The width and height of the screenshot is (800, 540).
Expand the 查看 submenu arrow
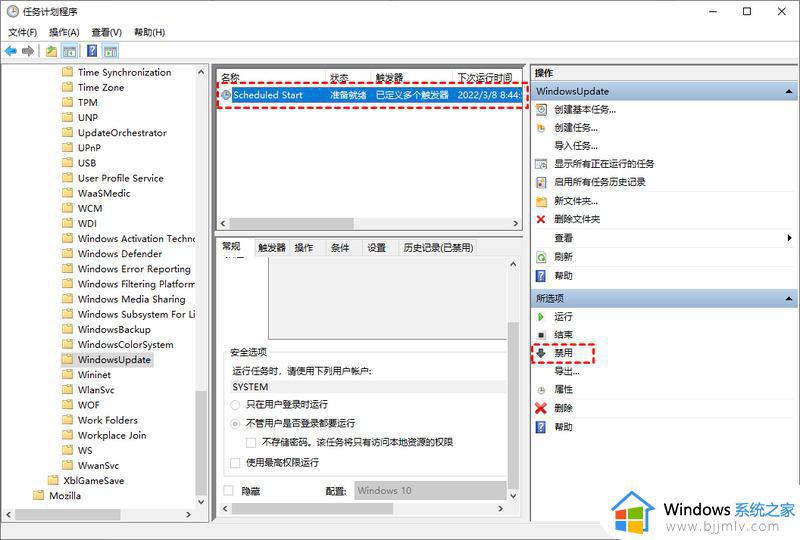[x=789, y=238]
